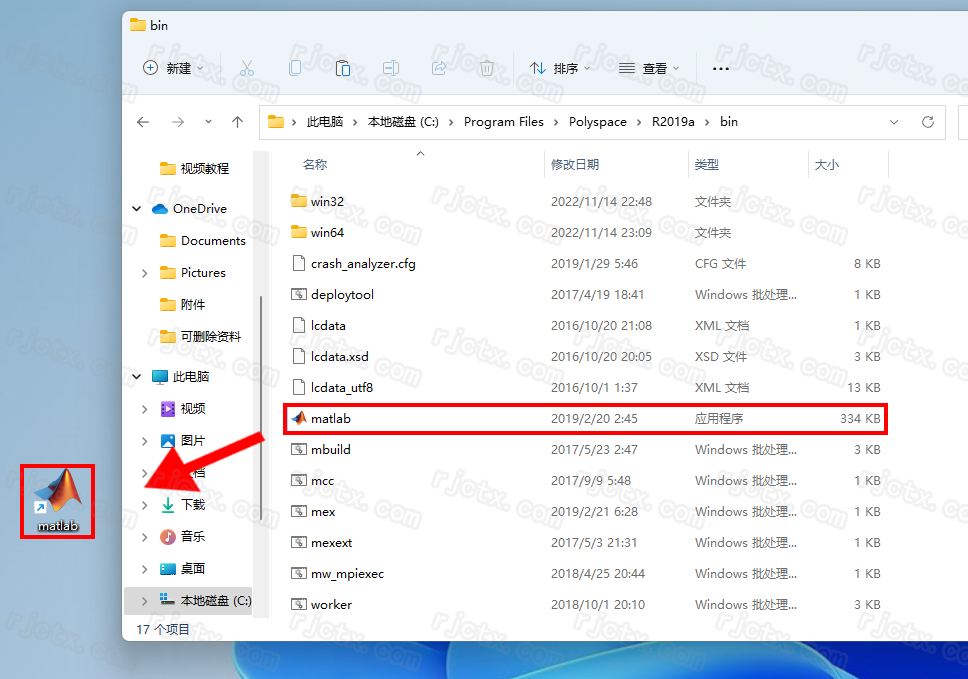Image resolution: width=968 pixels, height=679 pixels.
Task: Open the 新建 (New) dropdown menu
Action: point(173,68)
